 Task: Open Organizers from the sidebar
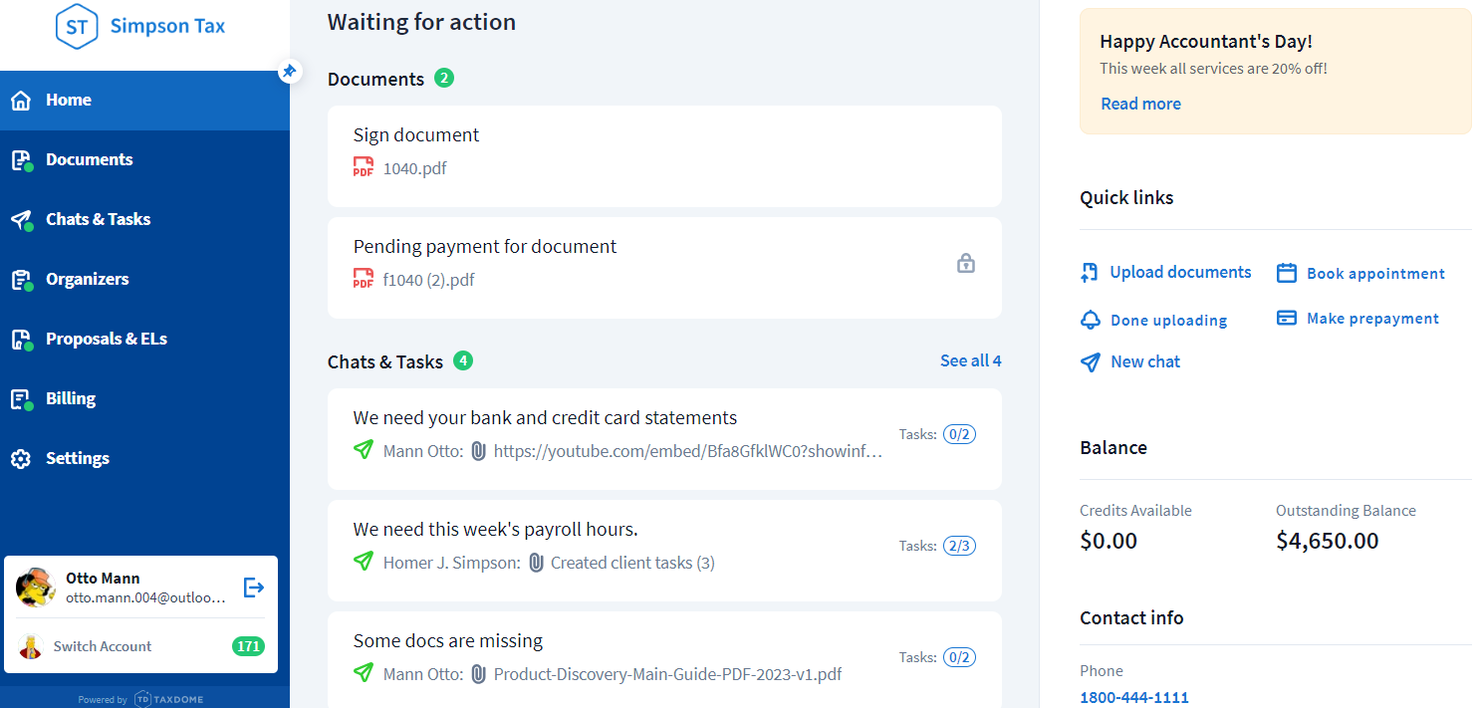point(87,279)
